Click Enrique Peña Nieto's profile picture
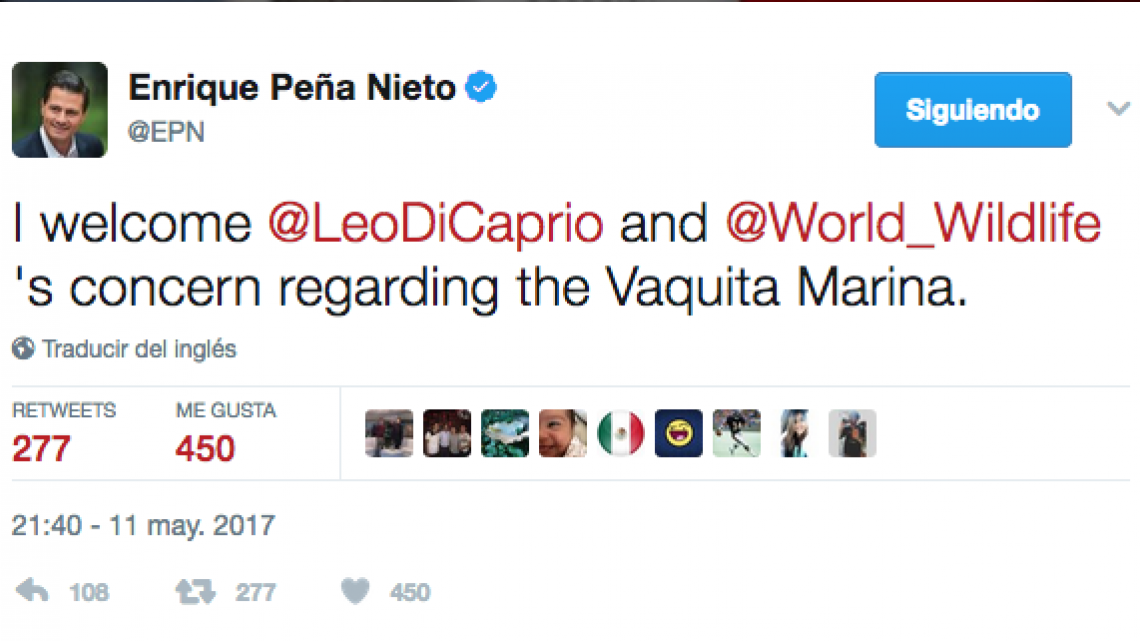Viewport: 1140px width, 641px height. 60,110
